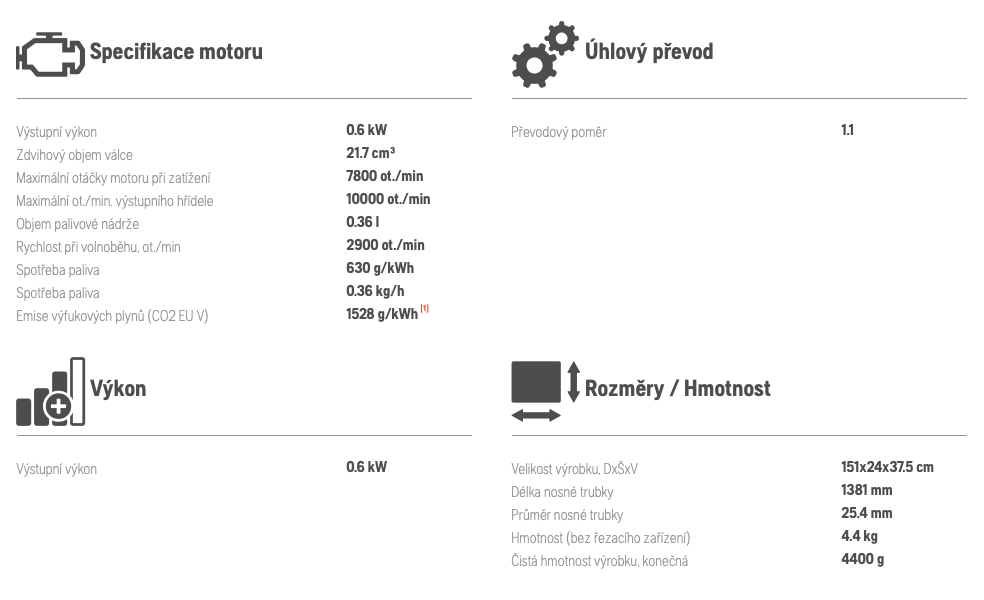Click the 7800 ot./min value
Image resolution: width=984 pixels, height=600 pixels.
[385, 176]
